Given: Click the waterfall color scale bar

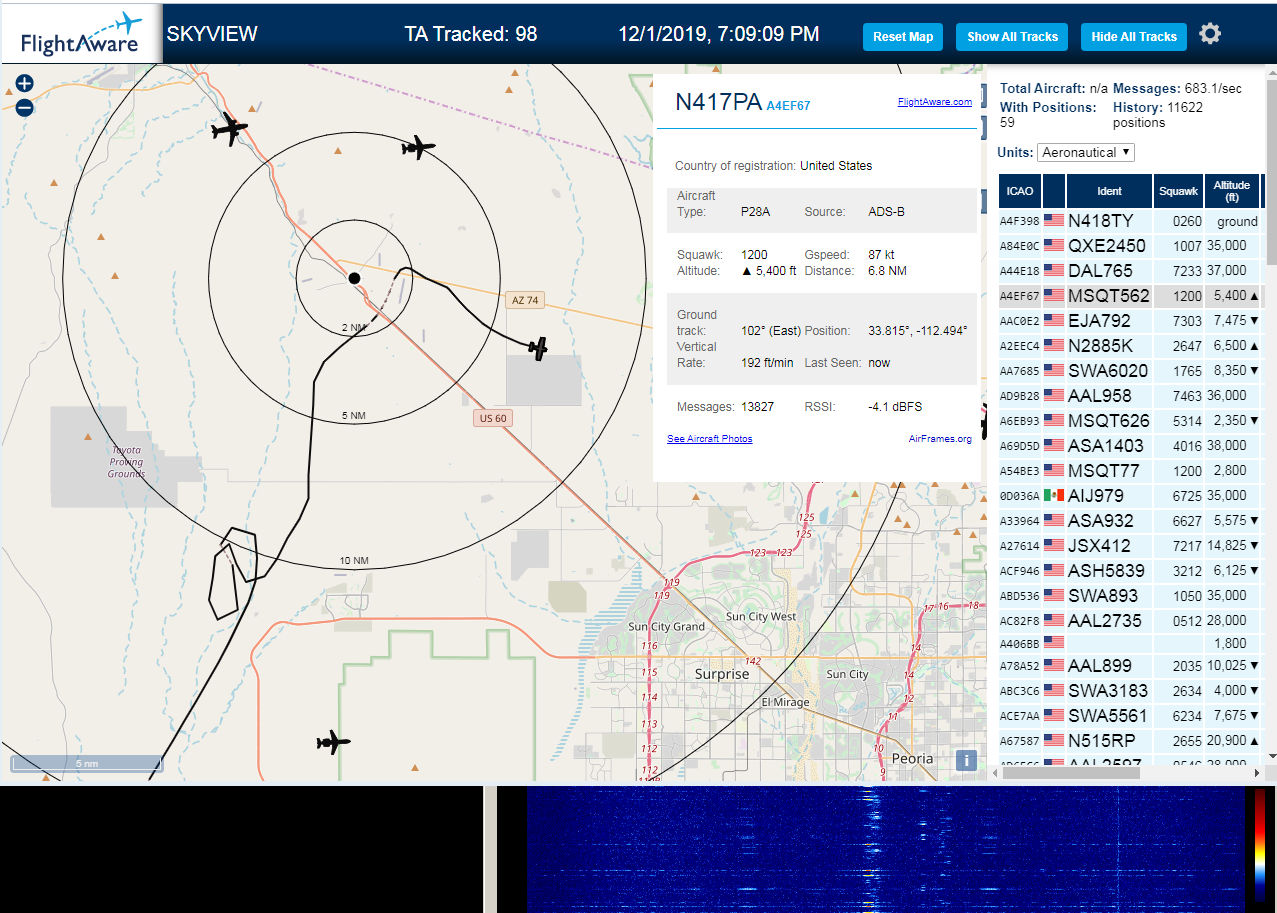Looking at the screenshot, I should [1260, 847].
